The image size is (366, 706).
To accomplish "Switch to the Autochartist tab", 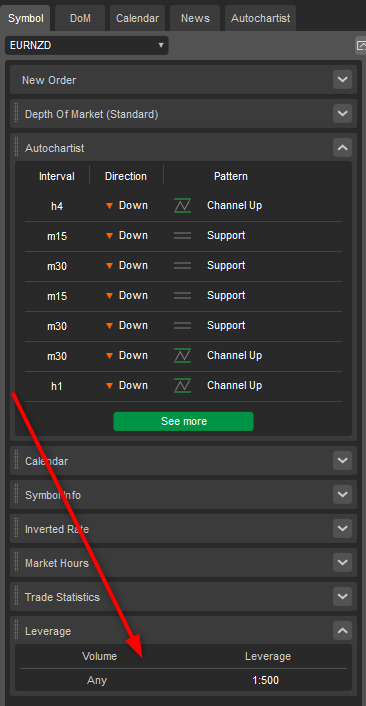I will click(x=260, y=18).
